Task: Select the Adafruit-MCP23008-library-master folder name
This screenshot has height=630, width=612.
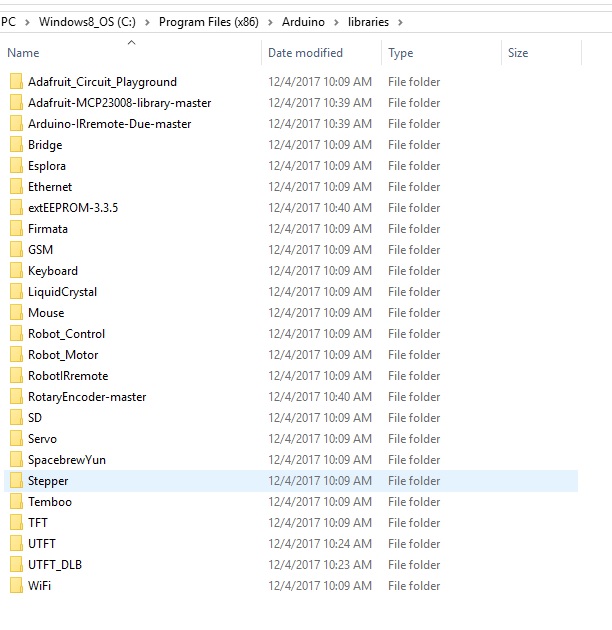Action: pyautogui.click(x=119, y=103)
